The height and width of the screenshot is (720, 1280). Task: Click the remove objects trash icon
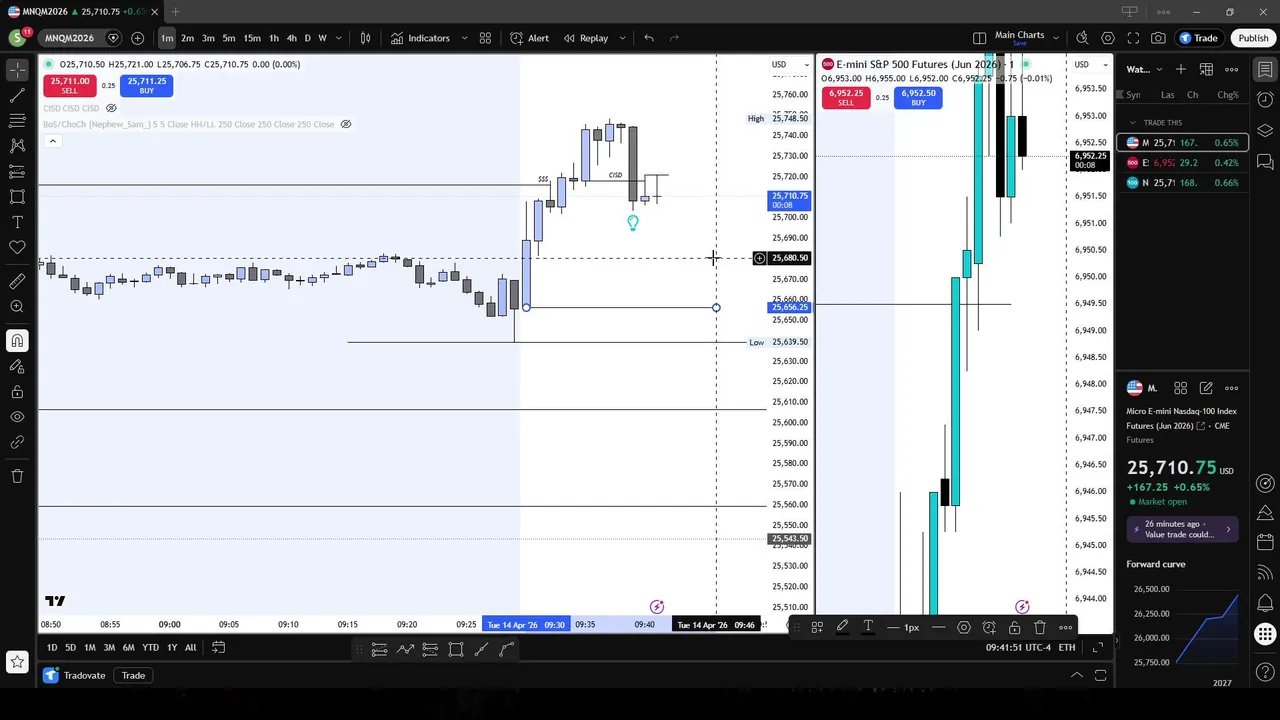click(x=17, y=476)
